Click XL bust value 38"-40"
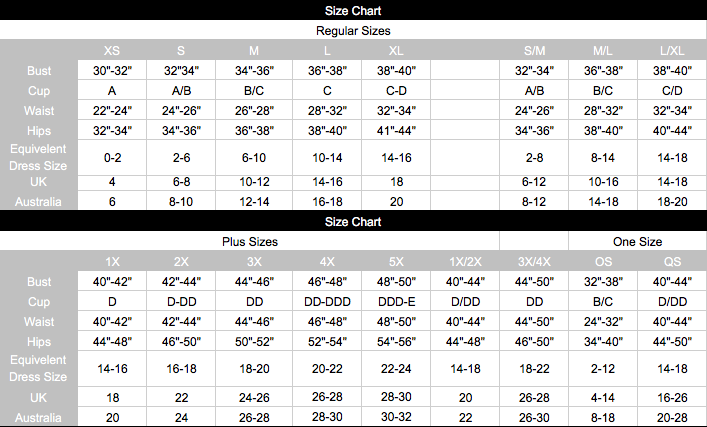This screenshot has height=427, width=707. coord(396,71)
